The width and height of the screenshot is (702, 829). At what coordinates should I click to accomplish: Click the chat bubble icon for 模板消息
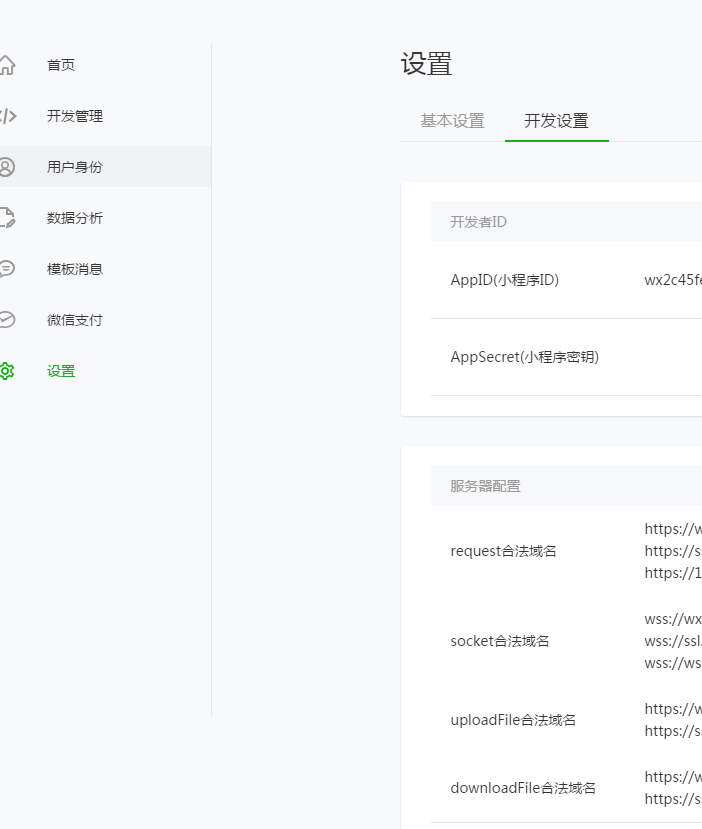coord(7,269)
